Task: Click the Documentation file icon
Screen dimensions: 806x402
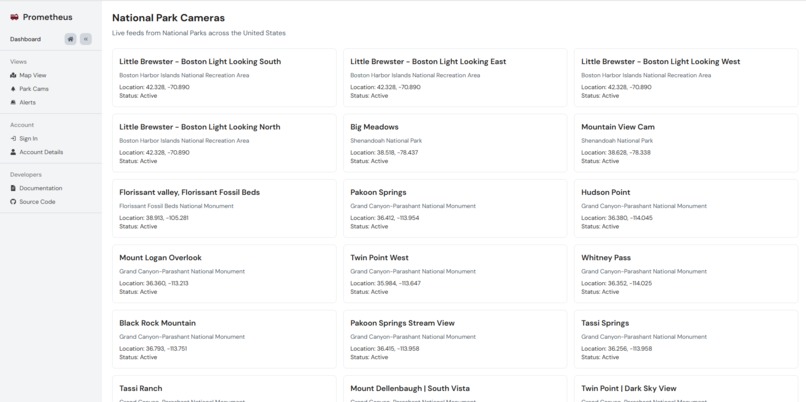Action: click(13, 188)
